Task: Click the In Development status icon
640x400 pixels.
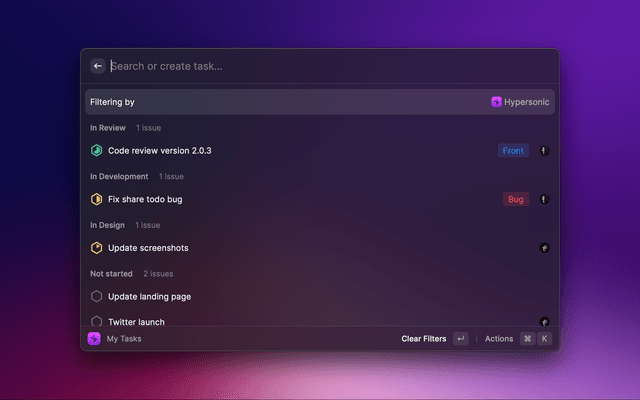Action: click(97, 199)
